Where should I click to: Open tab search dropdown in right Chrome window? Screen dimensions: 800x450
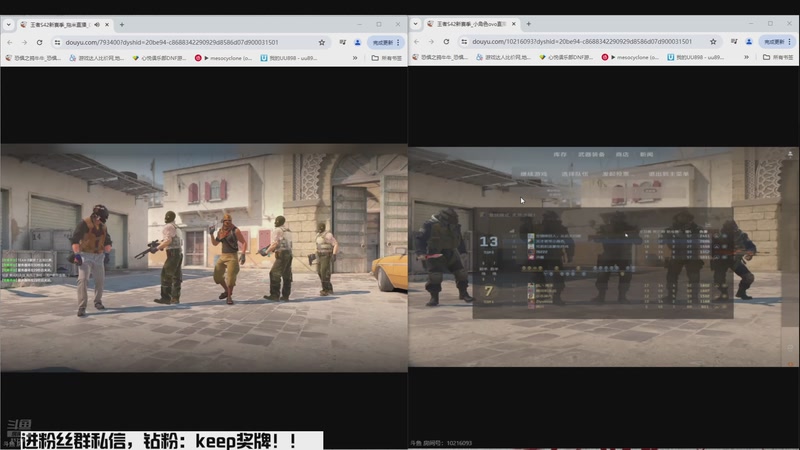[415, 24]
